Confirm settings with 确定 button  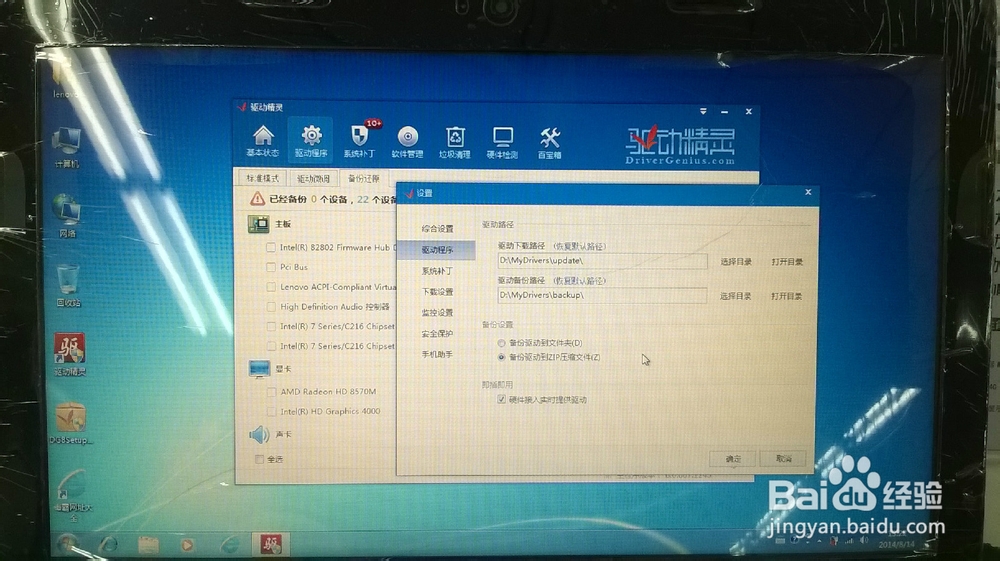[733, 458]
